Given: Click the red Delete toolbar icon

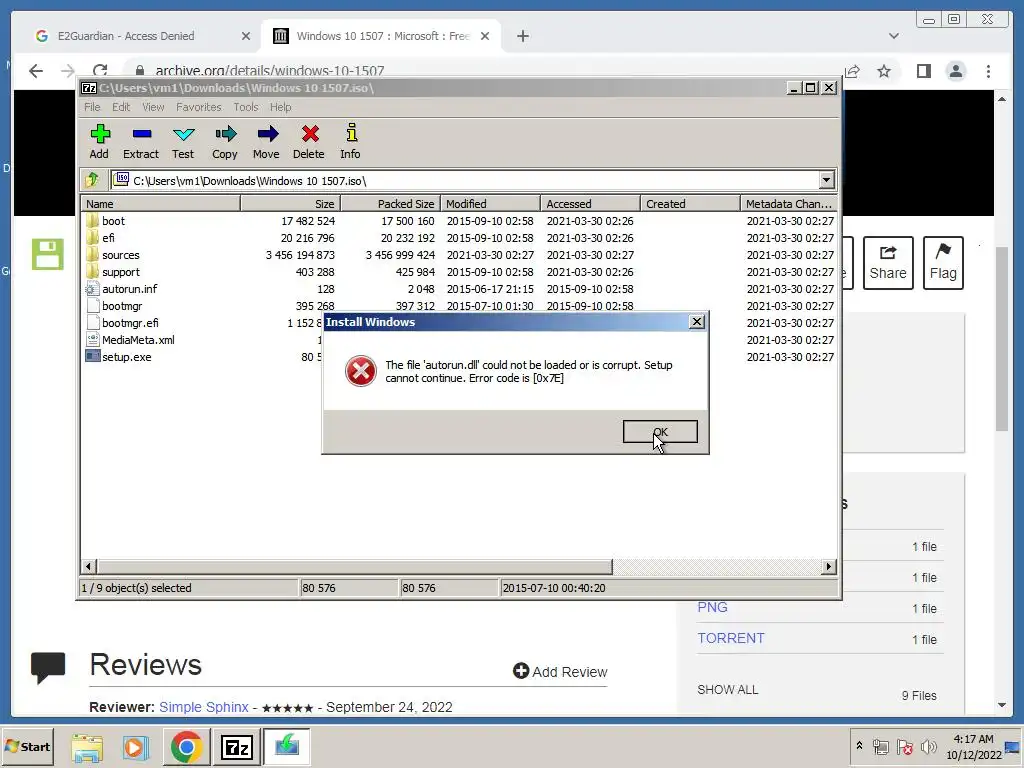Looking at the screenshot, I should click(x=309, y=142).
